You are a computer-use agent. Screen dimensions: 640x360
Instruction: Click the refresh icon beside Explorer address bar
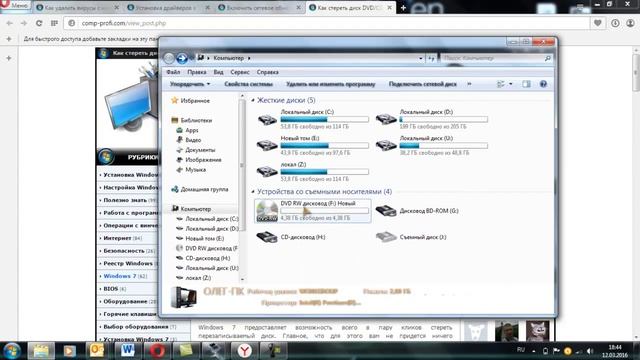click(431, 58)
